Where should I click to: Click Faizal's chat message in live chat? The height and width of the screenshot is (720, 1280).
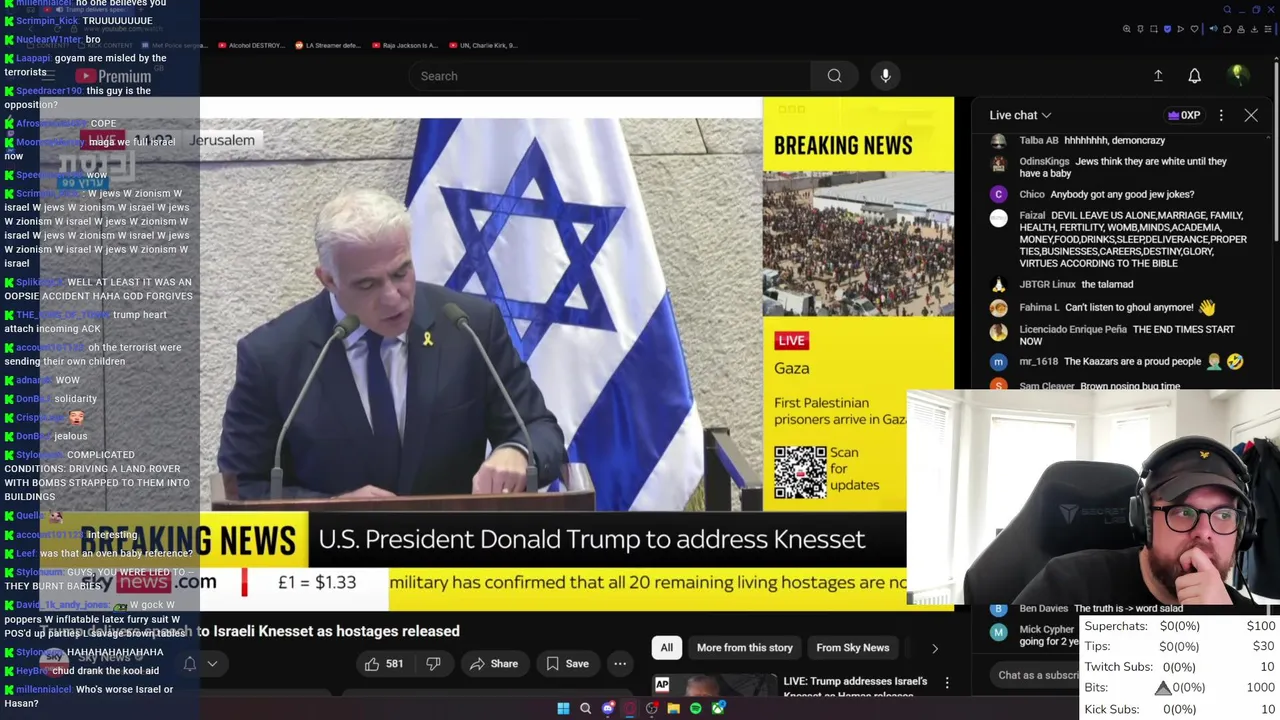point(1119,239)
